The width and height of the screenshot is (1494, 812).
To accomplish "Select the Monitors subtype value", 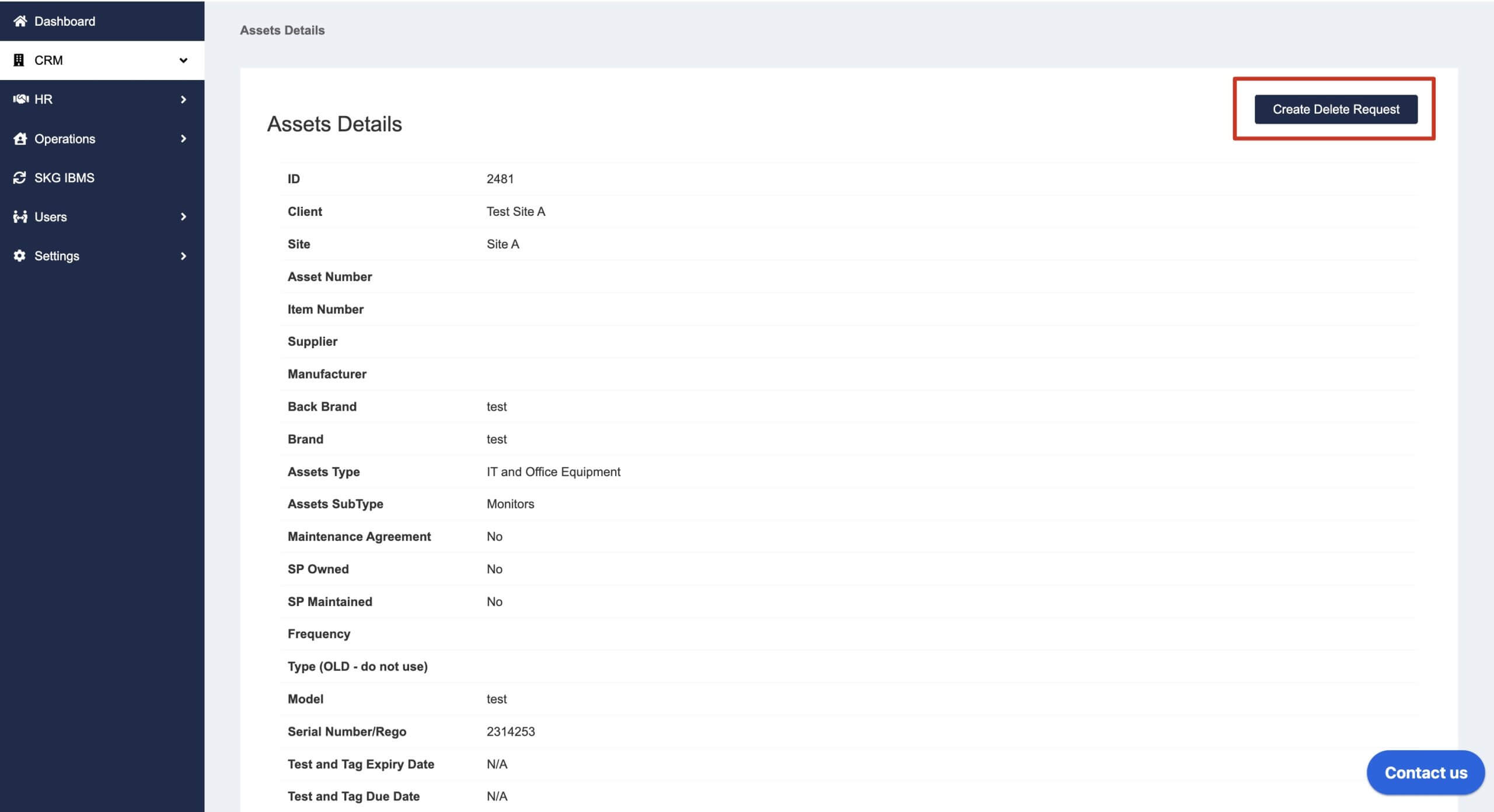I will tap(511, 503).
